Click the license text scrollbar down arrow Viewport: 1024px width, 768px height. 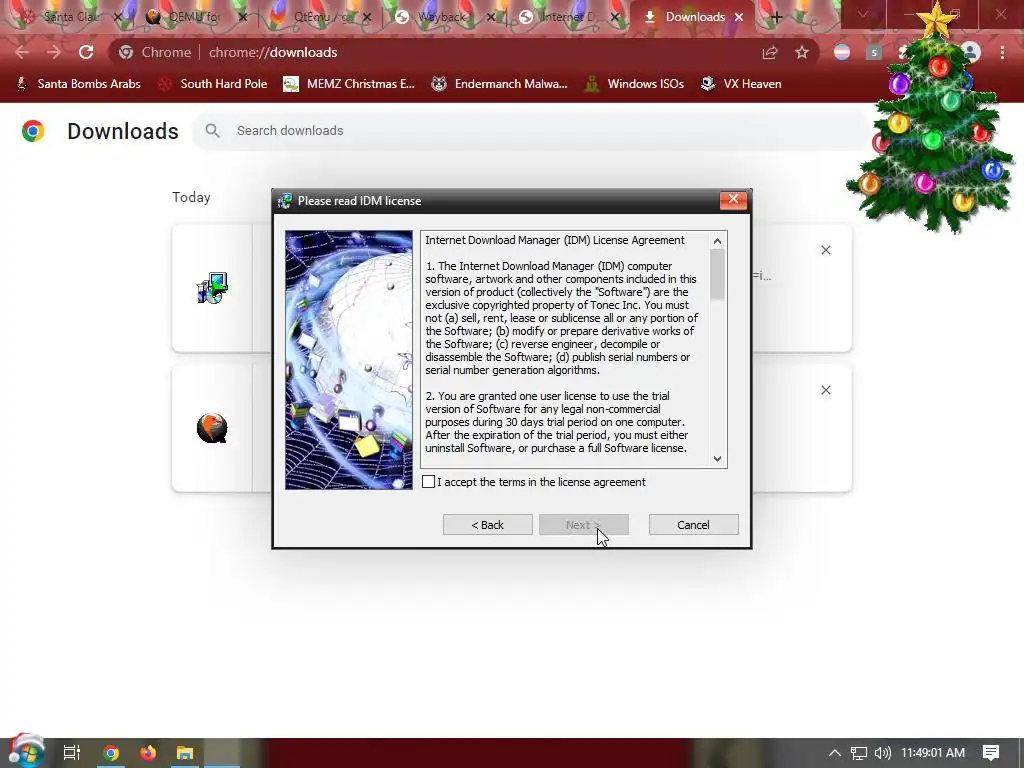[717, 458]
